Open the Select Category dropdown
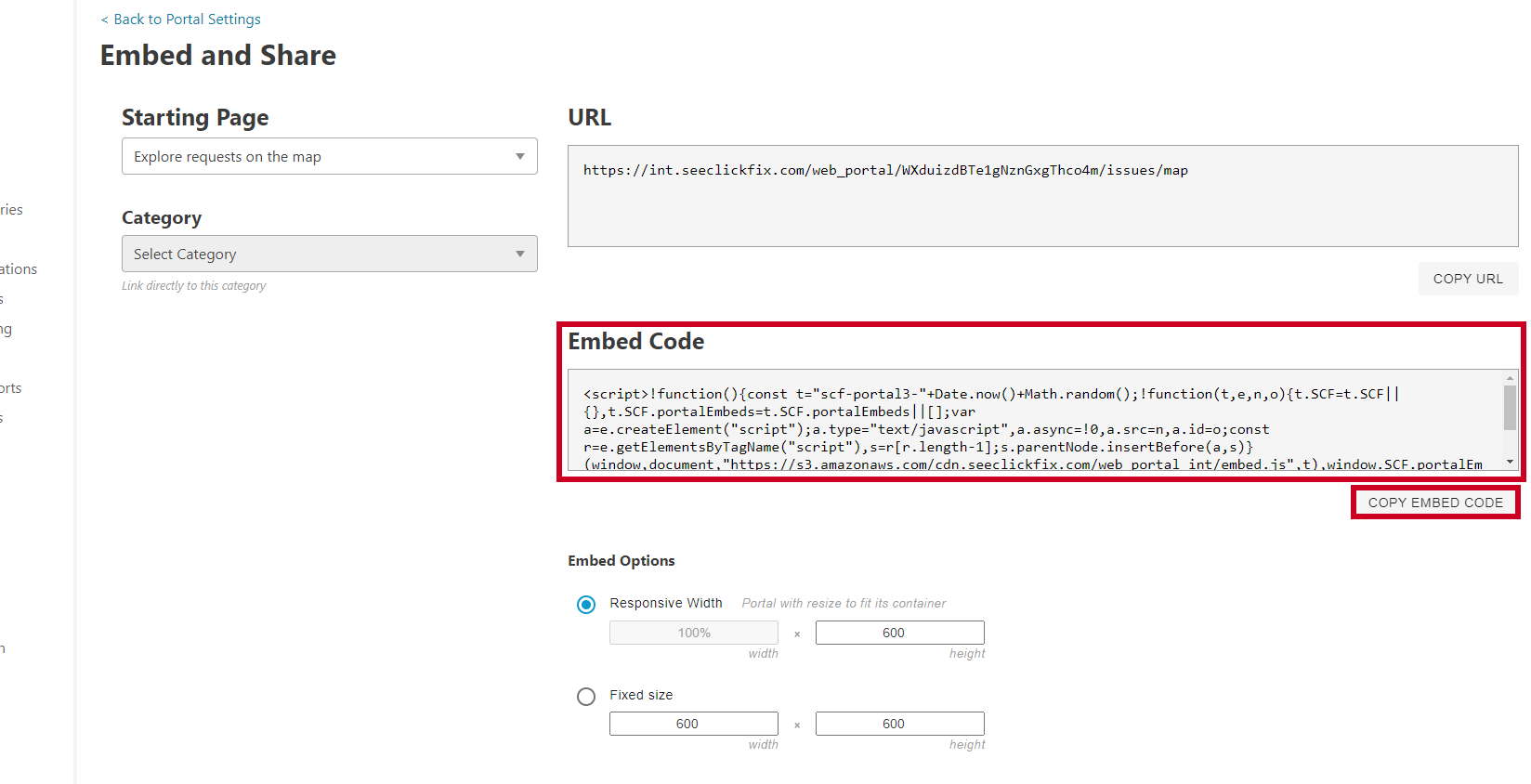Image resolution: width=1531 pixels, height=784 pixels. point(330,254)
